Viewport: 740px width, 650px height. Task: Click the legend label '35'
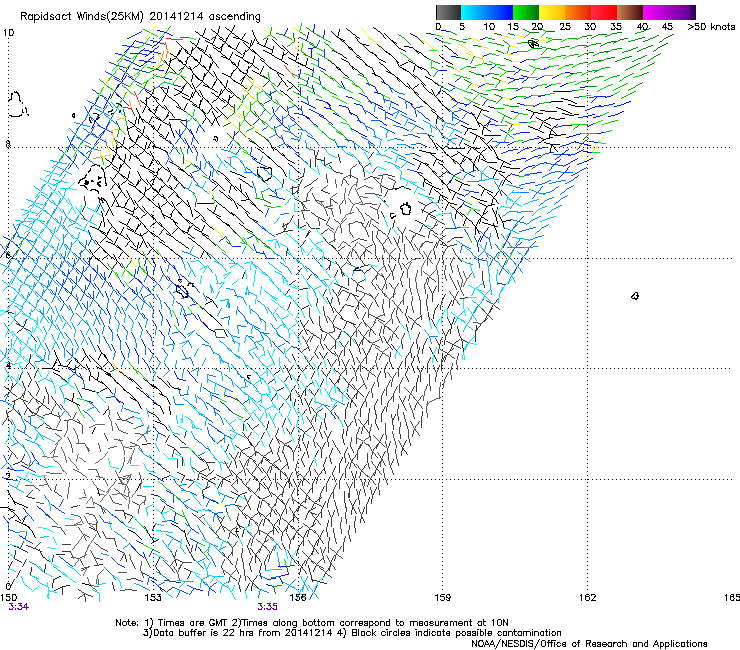[x=616, y=27]
